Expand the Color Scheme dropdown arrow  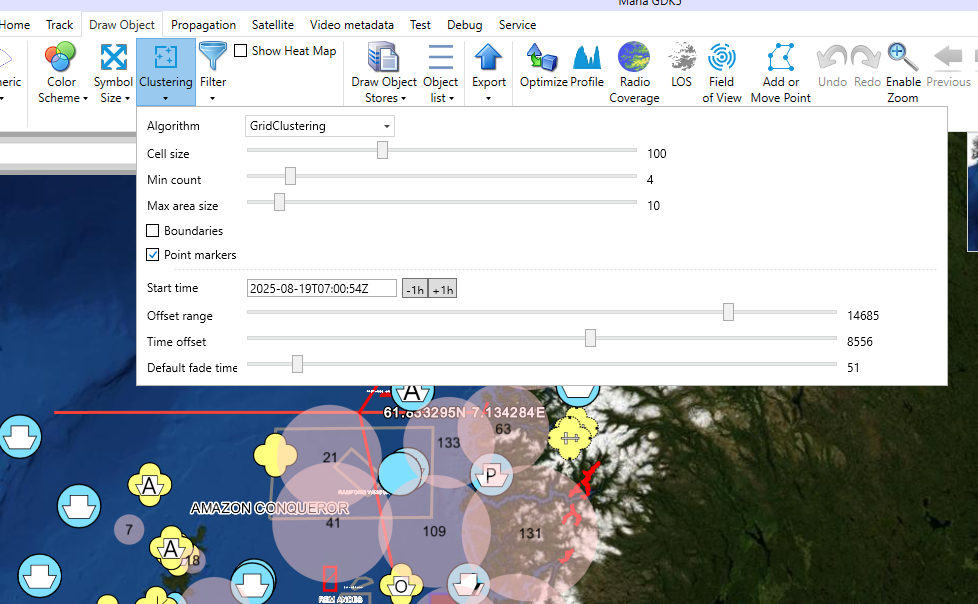pos(85,99)
